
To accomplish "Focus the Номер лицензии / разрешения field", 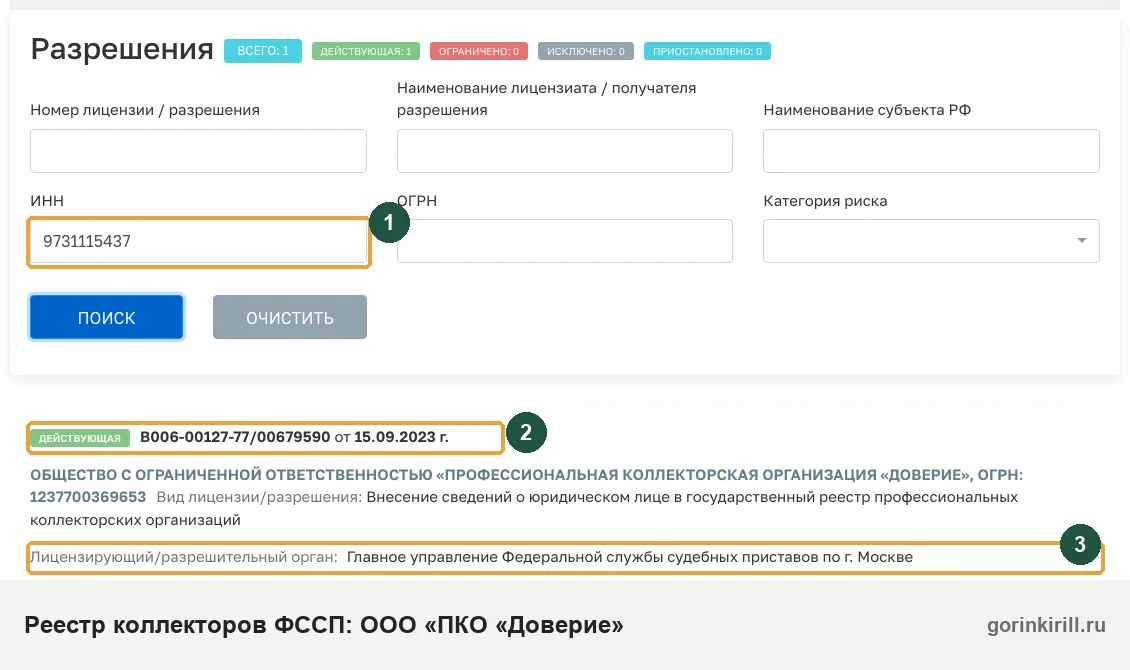I will click(x=198, y=151).
